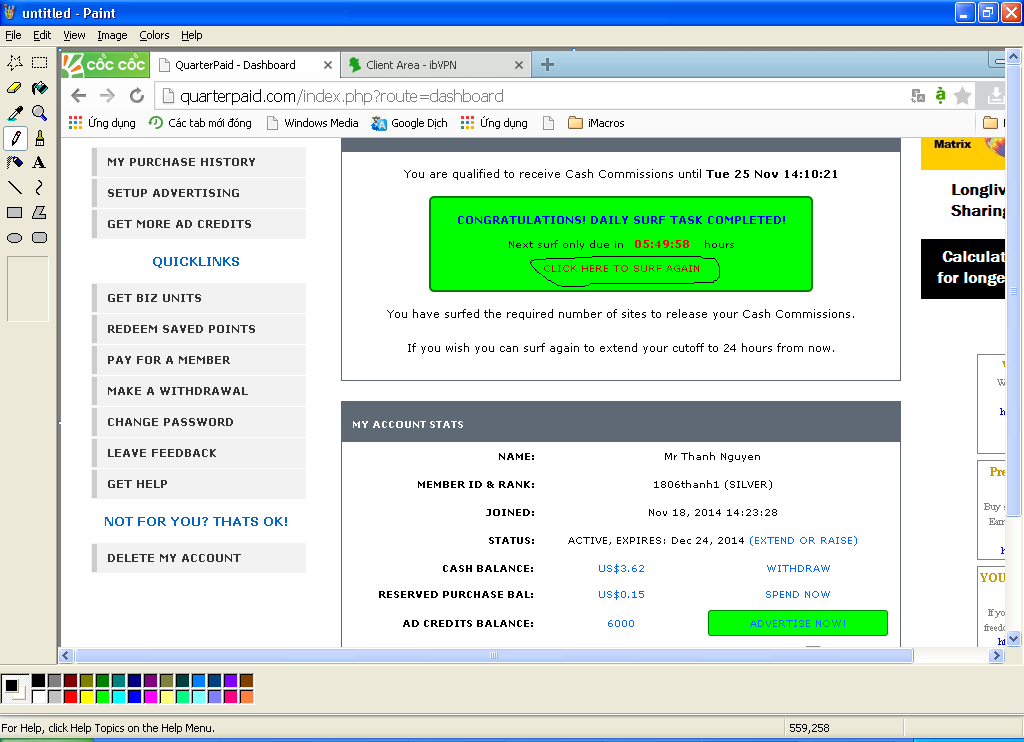Screen dimensions: 1024x742
Task: Choose the Pencil tool
Action: point(15,138)
